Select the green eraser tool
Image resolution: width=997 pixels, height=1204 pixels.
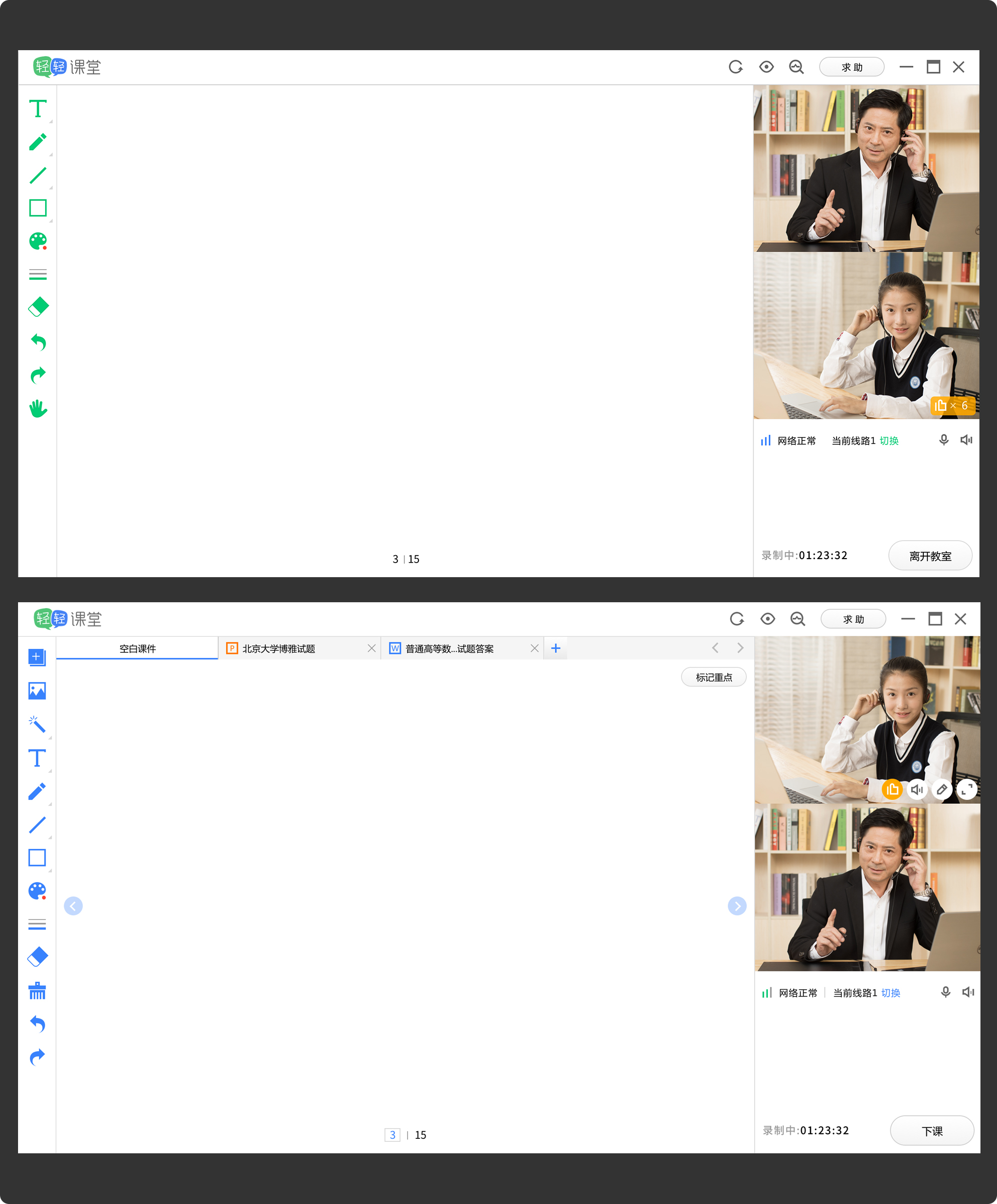[x=39, y=307]
